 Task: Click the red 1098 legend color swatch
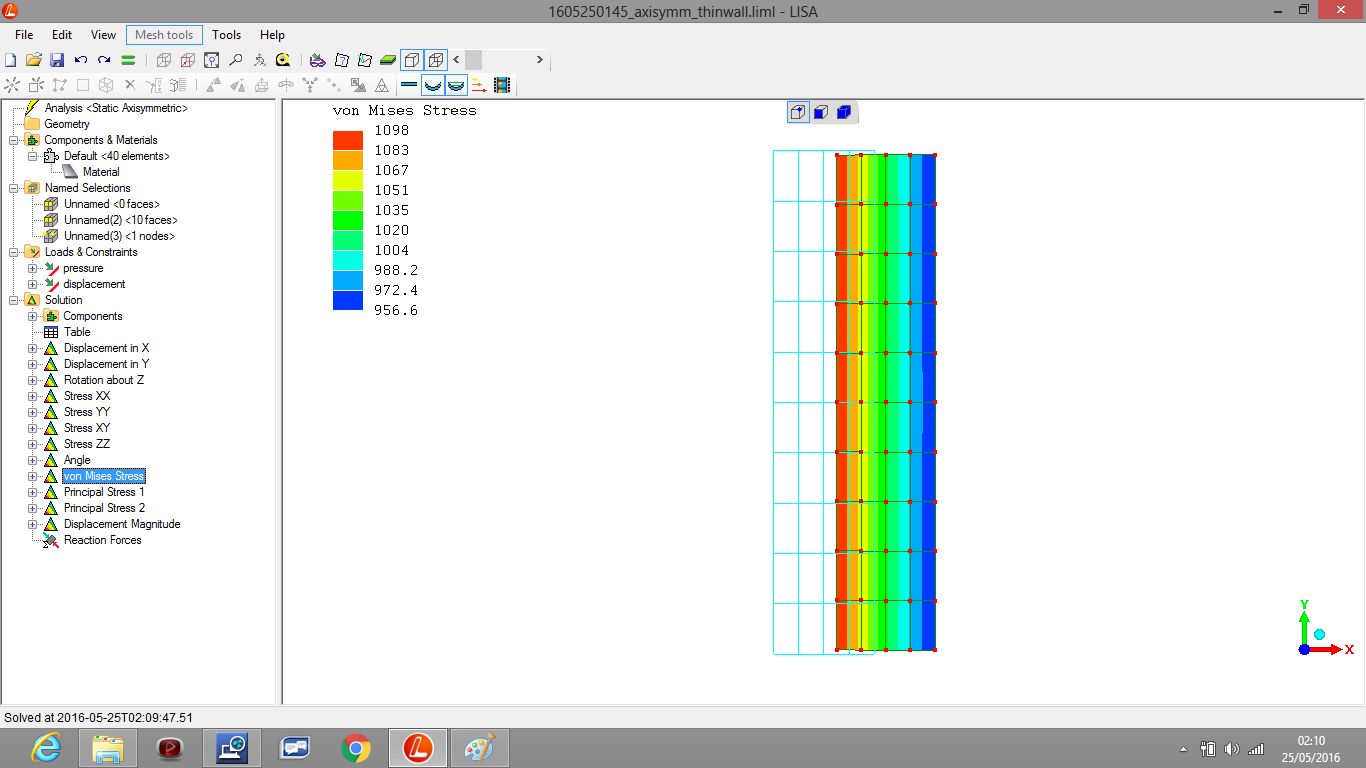coord(348,140)
